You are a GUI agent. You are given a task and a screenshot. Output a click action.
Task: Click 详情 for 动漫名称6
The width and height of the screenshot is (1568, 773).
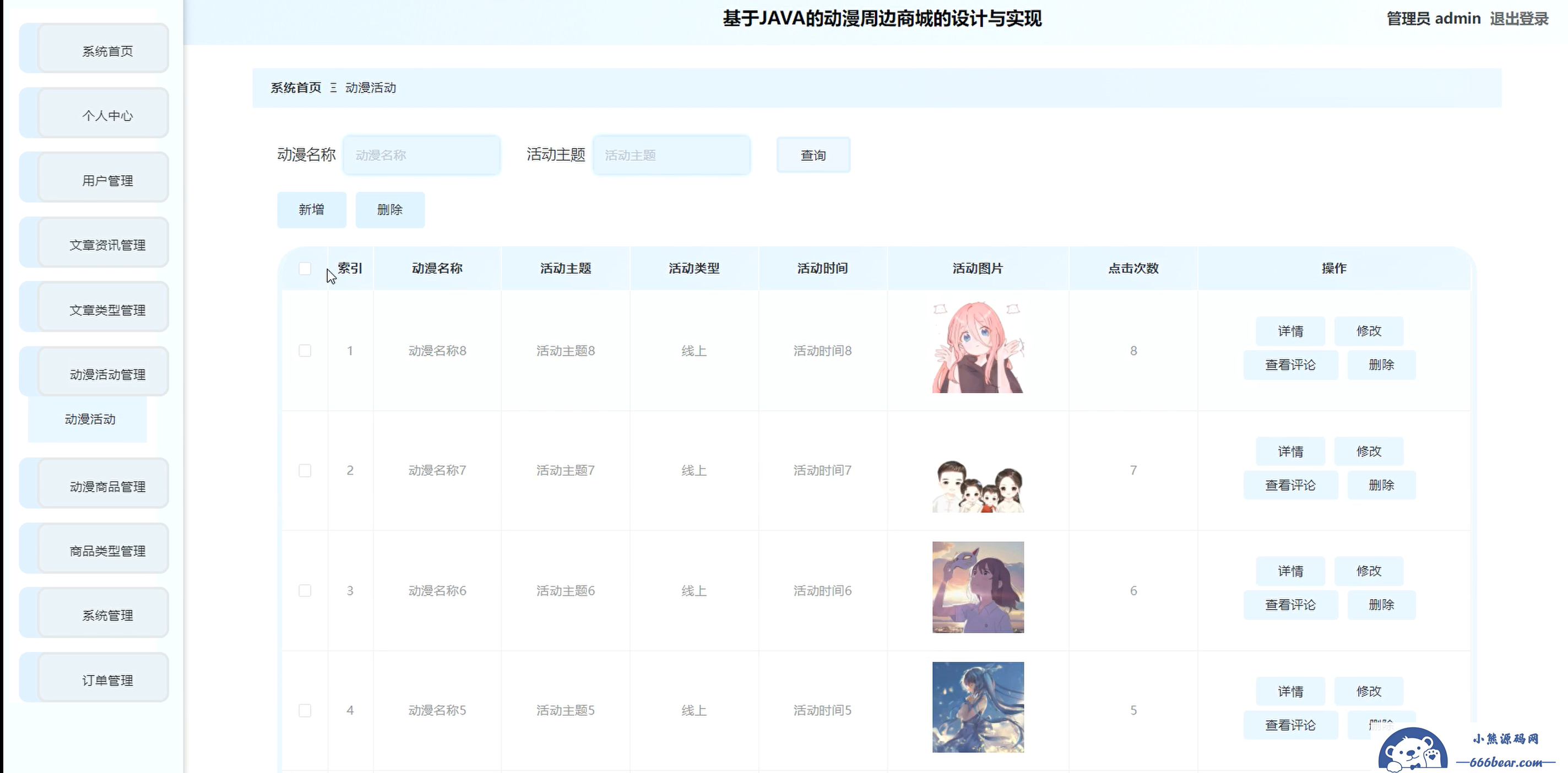[1290, 571]
